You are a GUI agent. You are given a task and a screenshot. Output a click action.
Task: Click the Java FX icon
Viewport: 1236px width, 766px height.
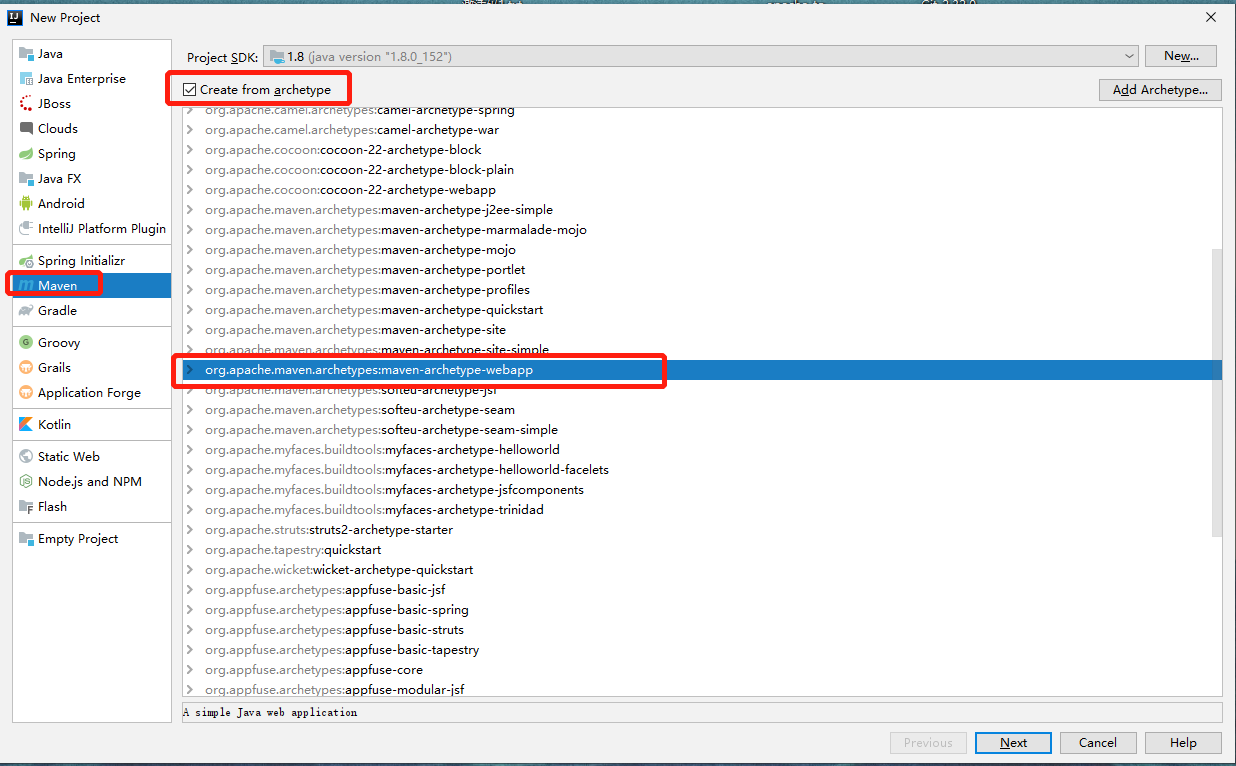coord(26,179)
